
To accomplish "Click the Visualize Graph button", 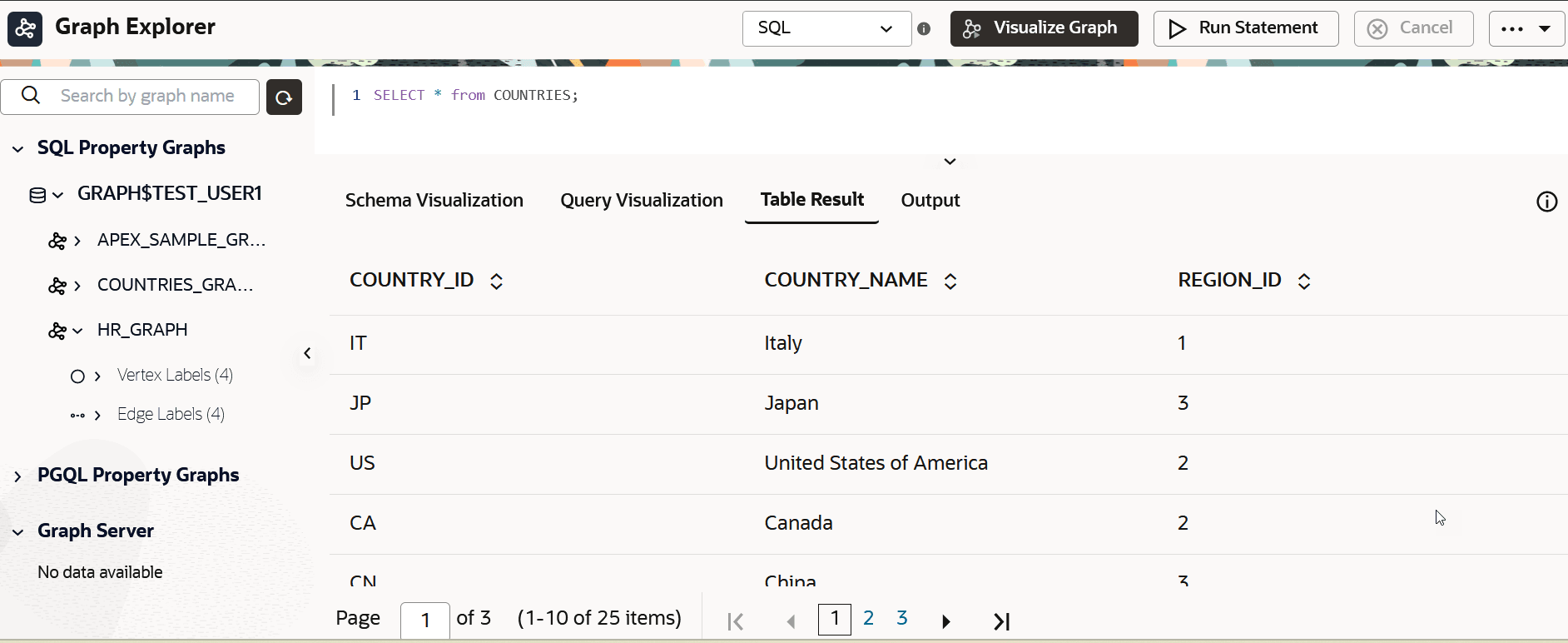I will [1045, 28].
